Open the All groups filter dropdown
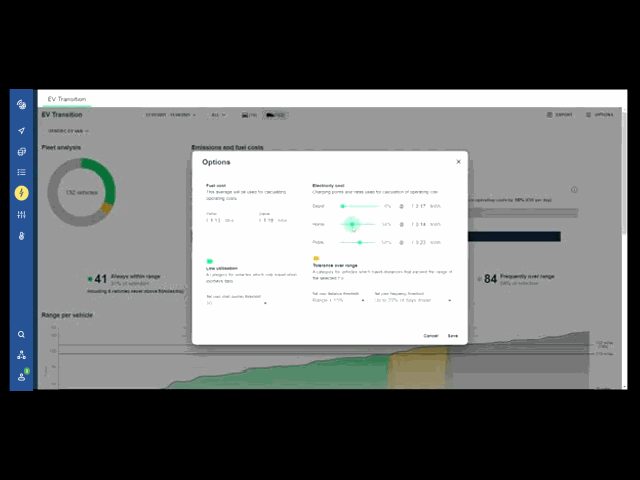The width and height of the screenshot is (640, 480). coord(218,115)
